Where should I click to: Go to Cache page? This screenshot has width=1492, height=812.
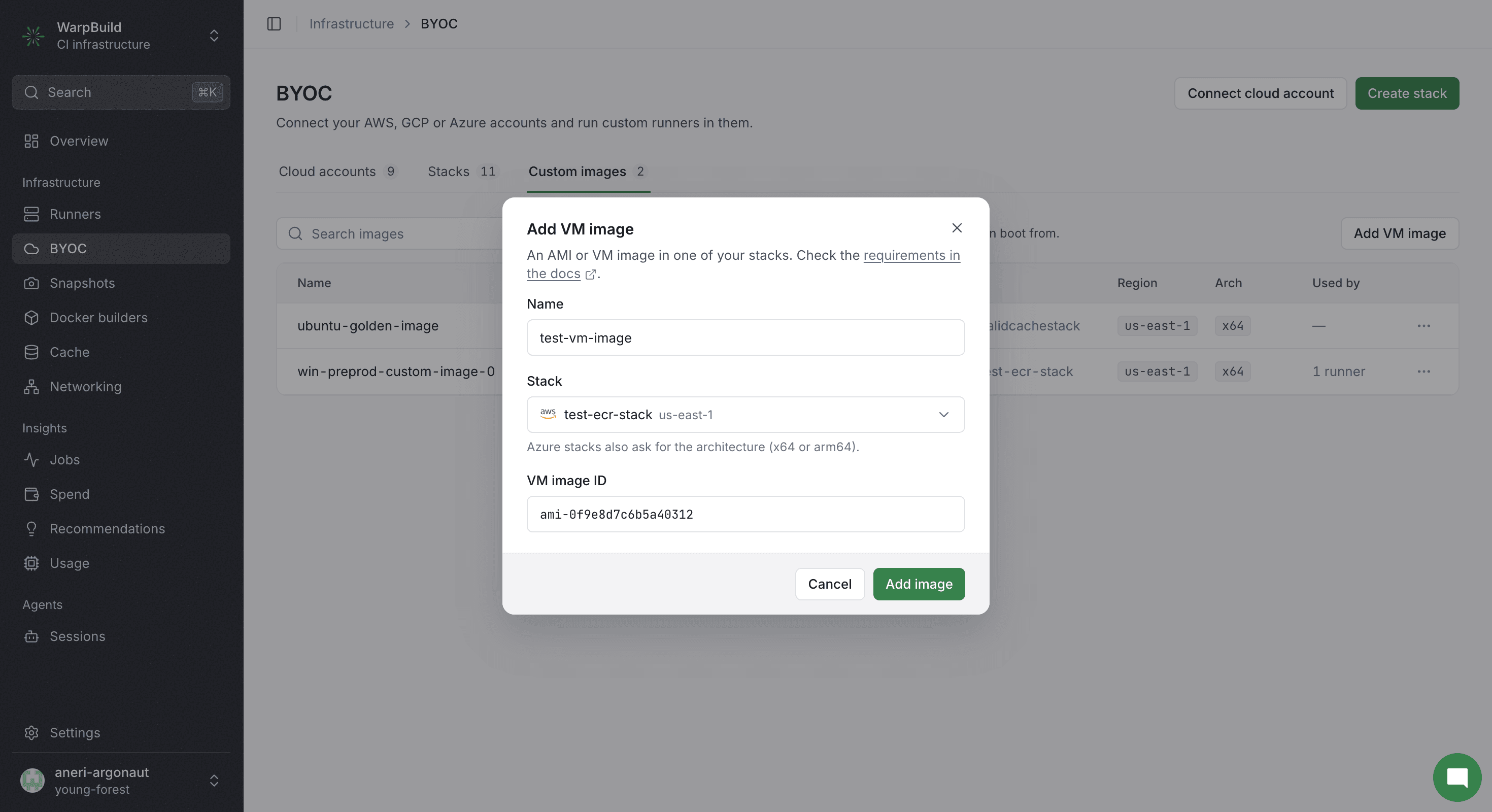tap(121, 352)
